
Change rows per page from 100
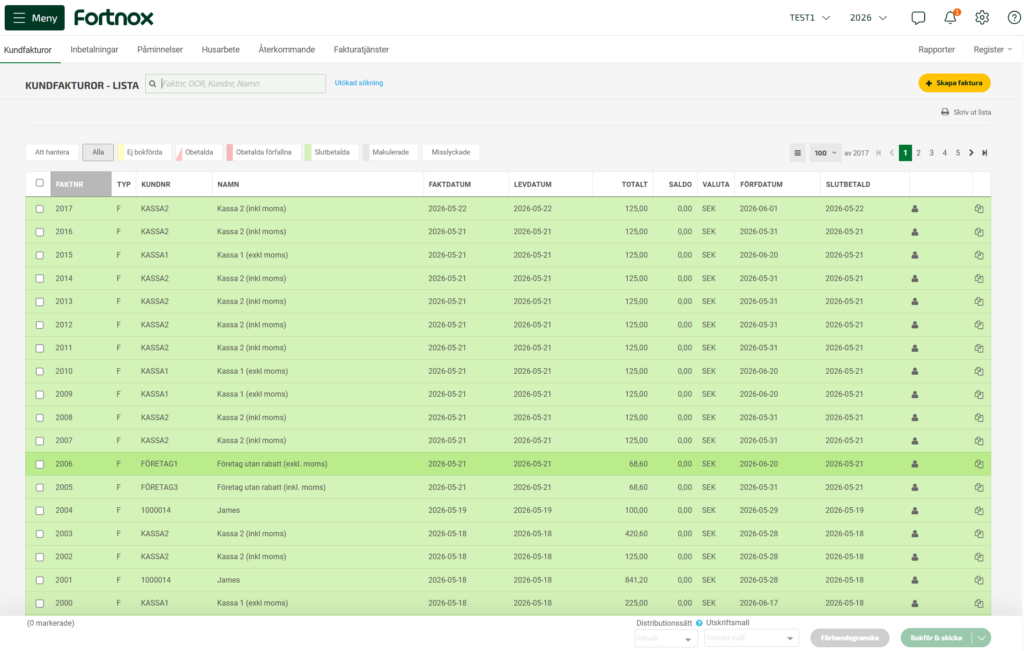(x=825, y=153)
